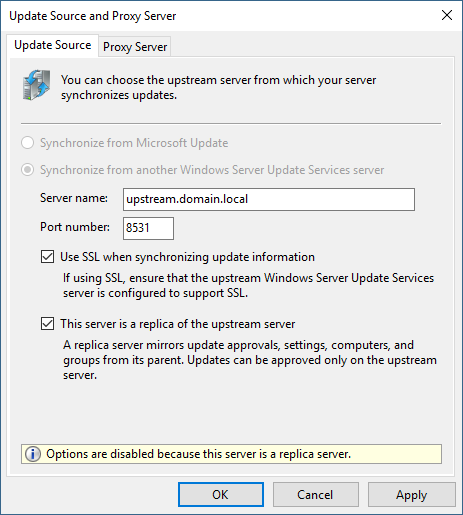Viewport: 463px width, 515px height.
Task: Click the yellow options disabled notice bar
Action: click(x=231, y=454)
